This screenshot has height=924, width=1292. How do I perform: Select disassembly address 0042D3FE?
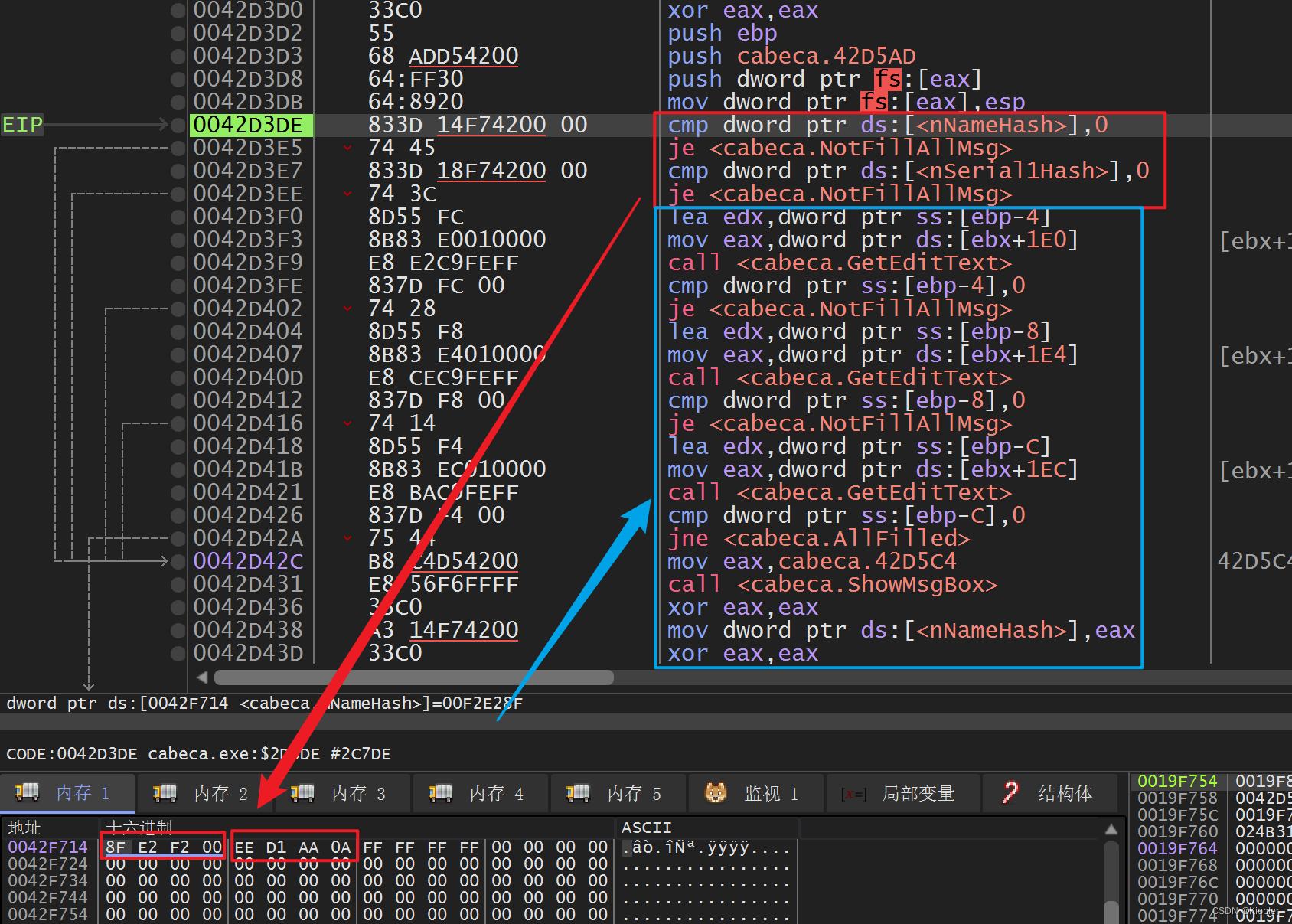[248, 286]
